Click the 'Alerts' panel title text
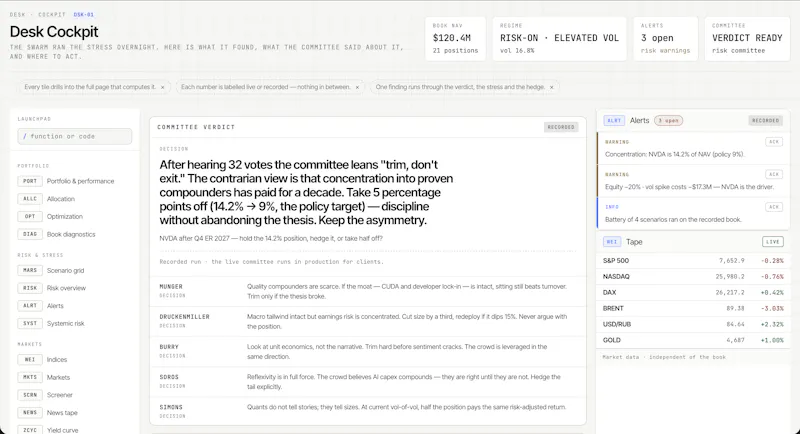 639,120
